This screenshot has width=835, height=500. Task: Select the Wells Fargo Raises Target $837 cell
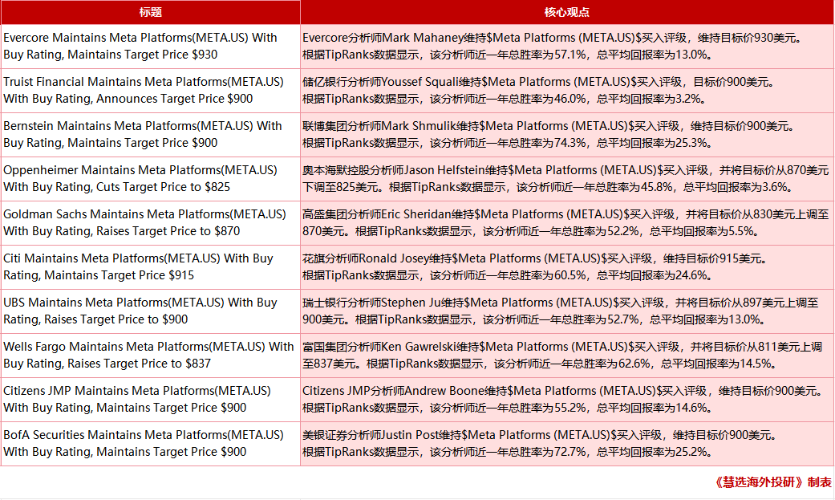point(151,356)
